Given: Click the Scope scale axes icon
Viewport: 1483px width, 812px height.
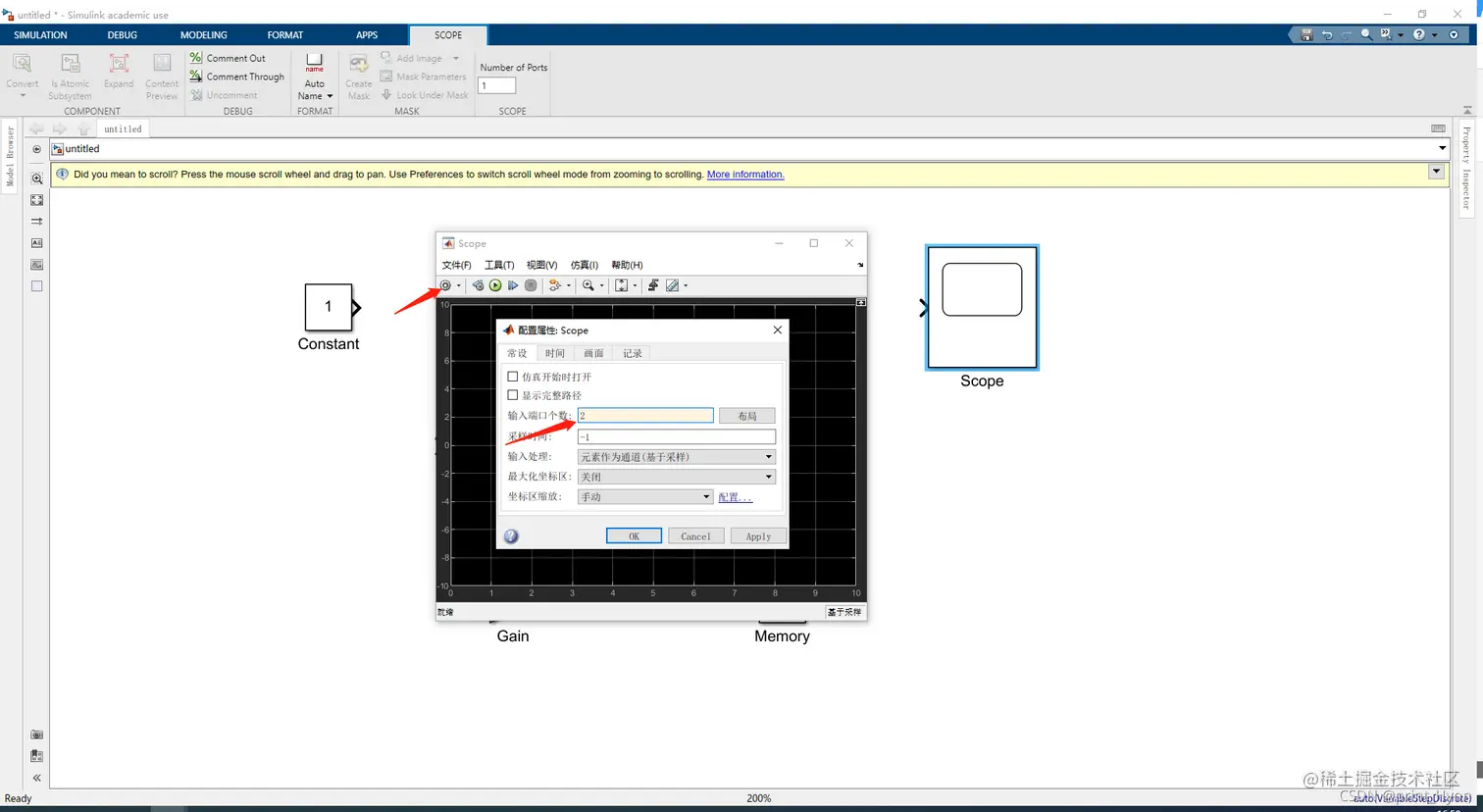Looking at the screenshot, I should 621,285.
